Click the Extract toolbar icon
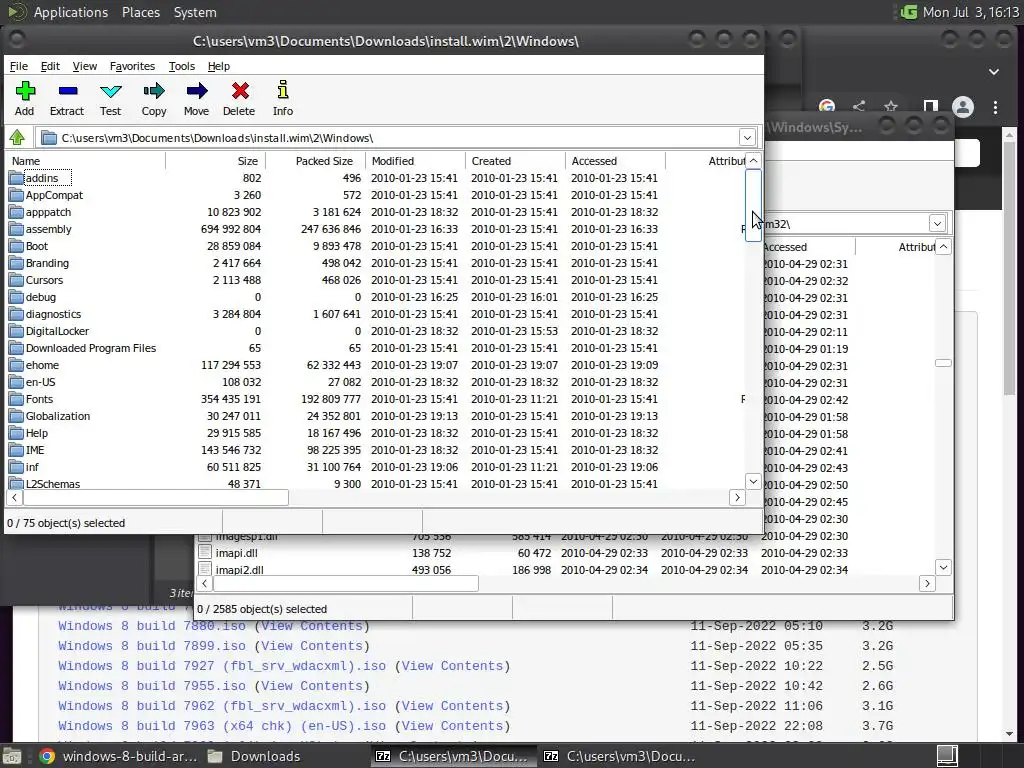The height and width of the screenshot is (768, 1024). pos(67,91)
